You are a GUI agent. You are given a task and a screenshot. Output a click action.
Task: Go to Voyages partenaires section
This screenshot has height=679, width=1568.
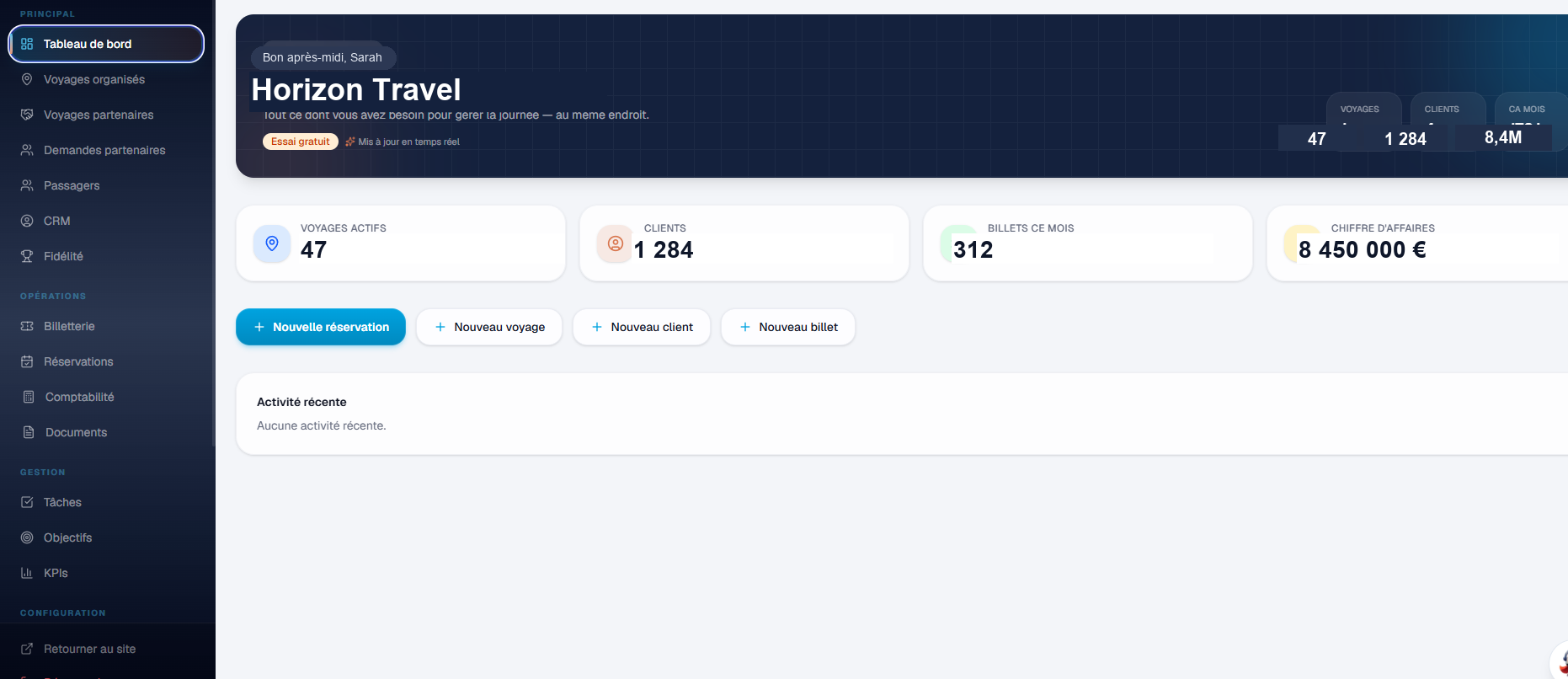coord(106,115)
